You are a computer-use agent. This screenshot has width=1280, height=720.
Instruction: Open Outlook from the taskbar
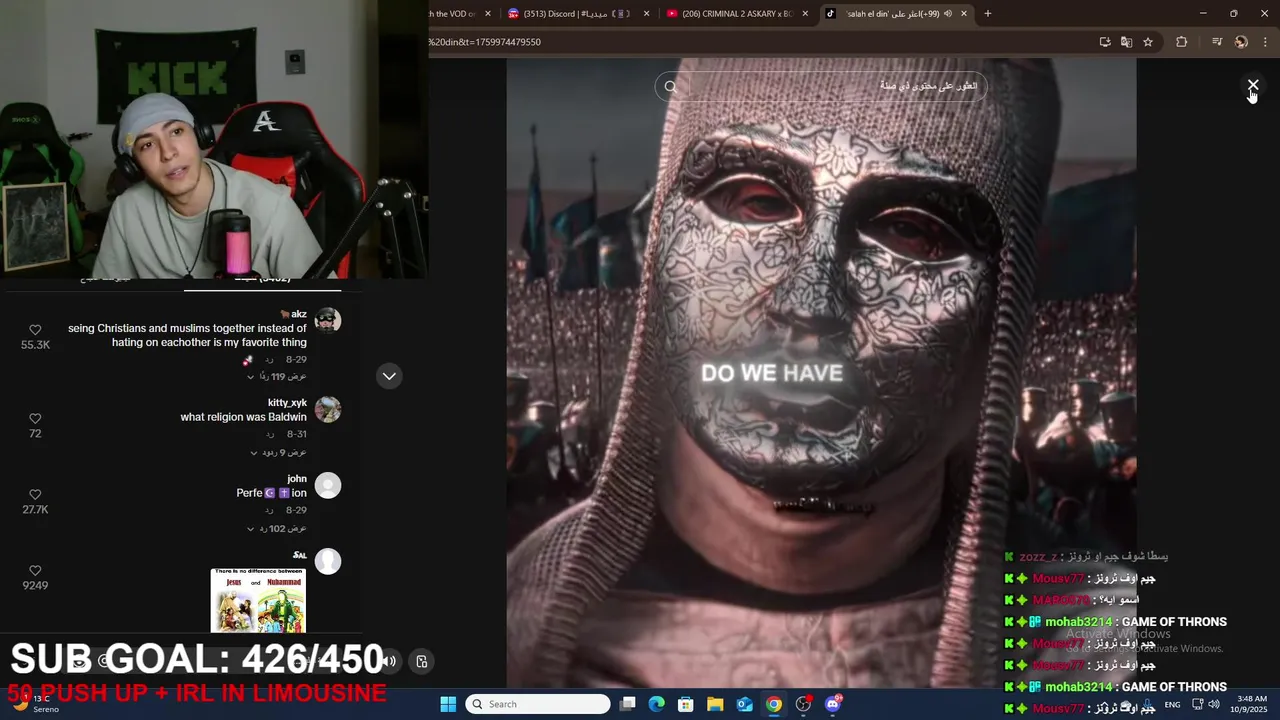click(x=745, y=704)
